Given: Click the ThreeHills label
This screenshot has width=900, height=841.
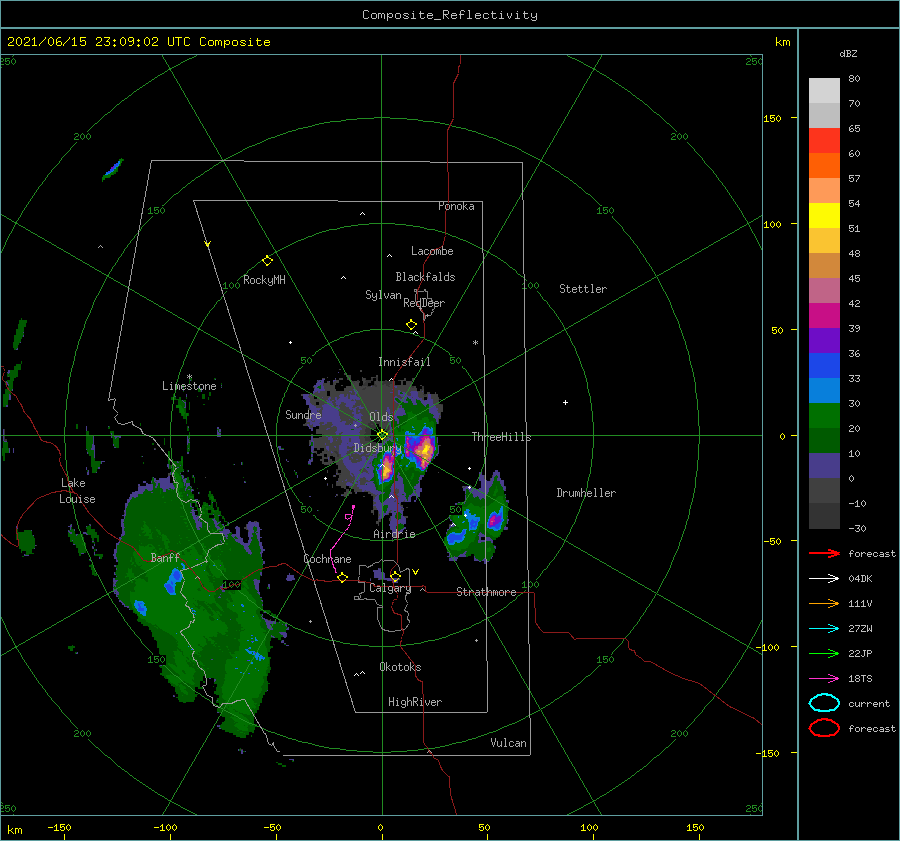Looking at the screenshot, I should point(502,437).
